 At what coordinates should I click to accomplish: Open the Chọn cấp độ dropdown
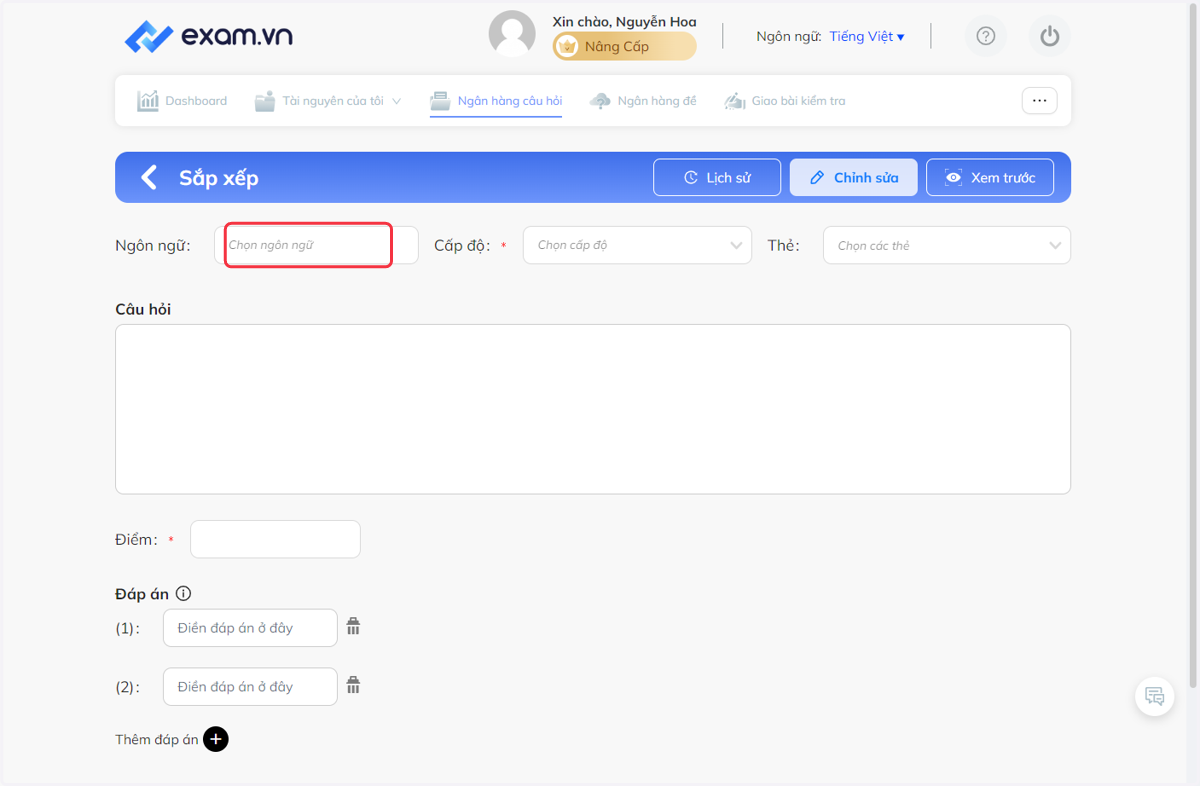[637, 245]
